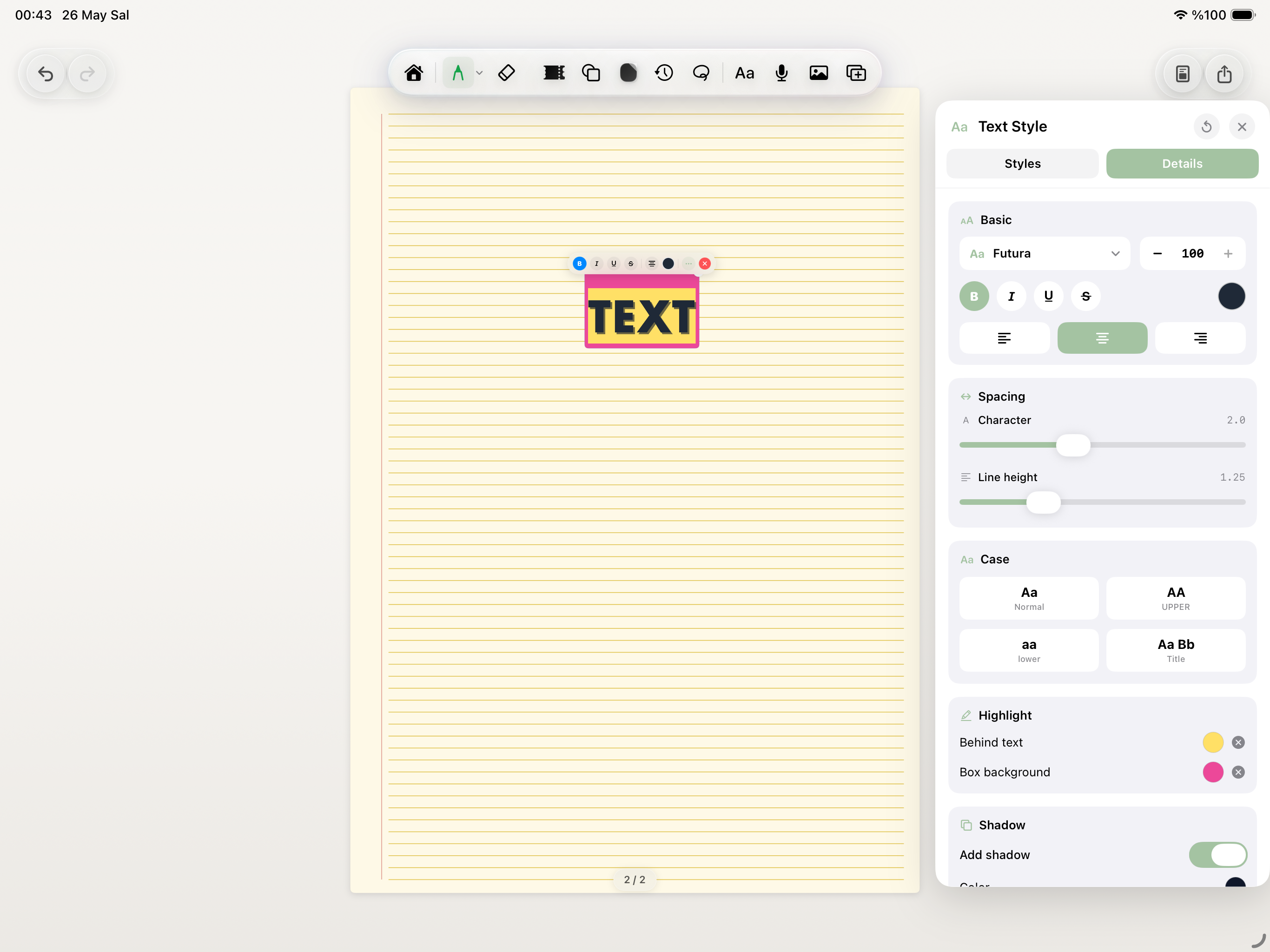Screen dimensions: 1270x952
Task: Check the Wi-Fi status icon
Action: click(x=1180, y=15)
